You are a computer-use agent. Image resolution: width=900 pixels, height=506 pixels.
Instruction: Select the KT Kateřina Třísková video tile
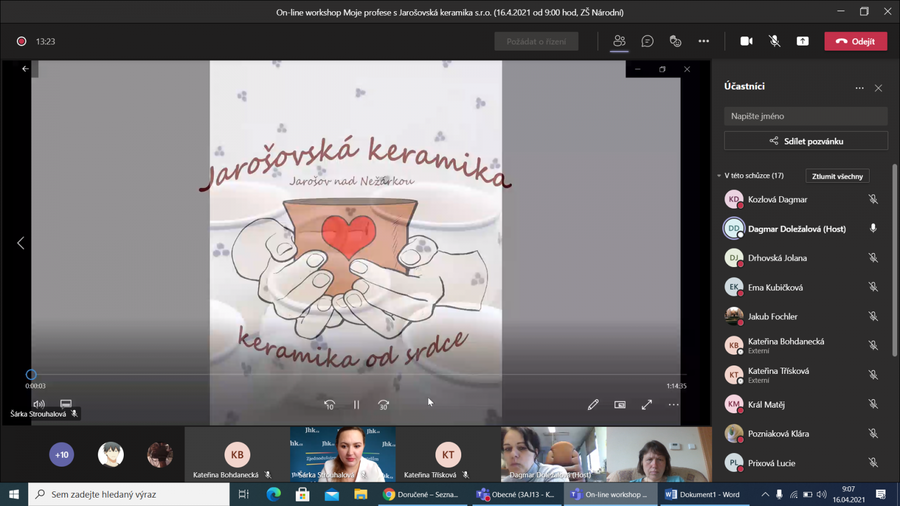[448, 454]
